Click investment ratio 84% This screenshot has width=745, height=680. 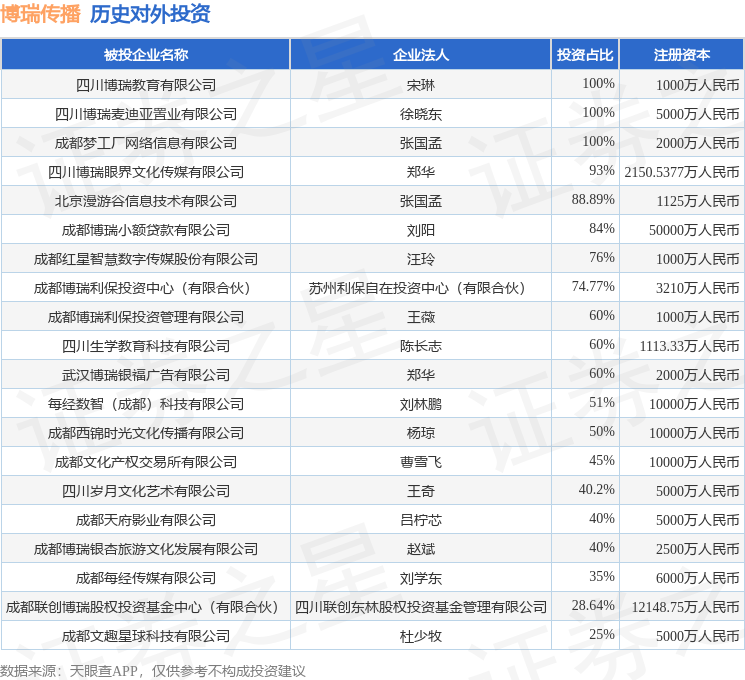pos(602,229)
